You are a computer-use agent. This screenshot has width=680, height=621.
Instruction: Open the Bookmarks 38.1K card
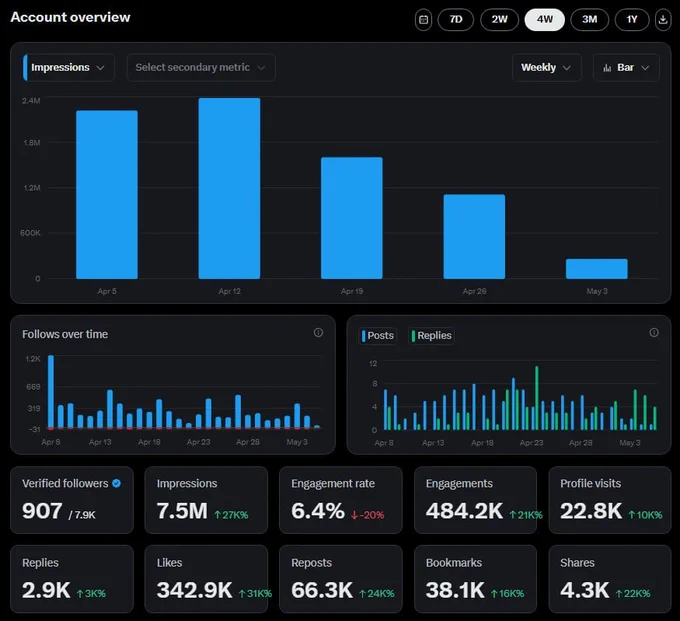click(476, 579)
